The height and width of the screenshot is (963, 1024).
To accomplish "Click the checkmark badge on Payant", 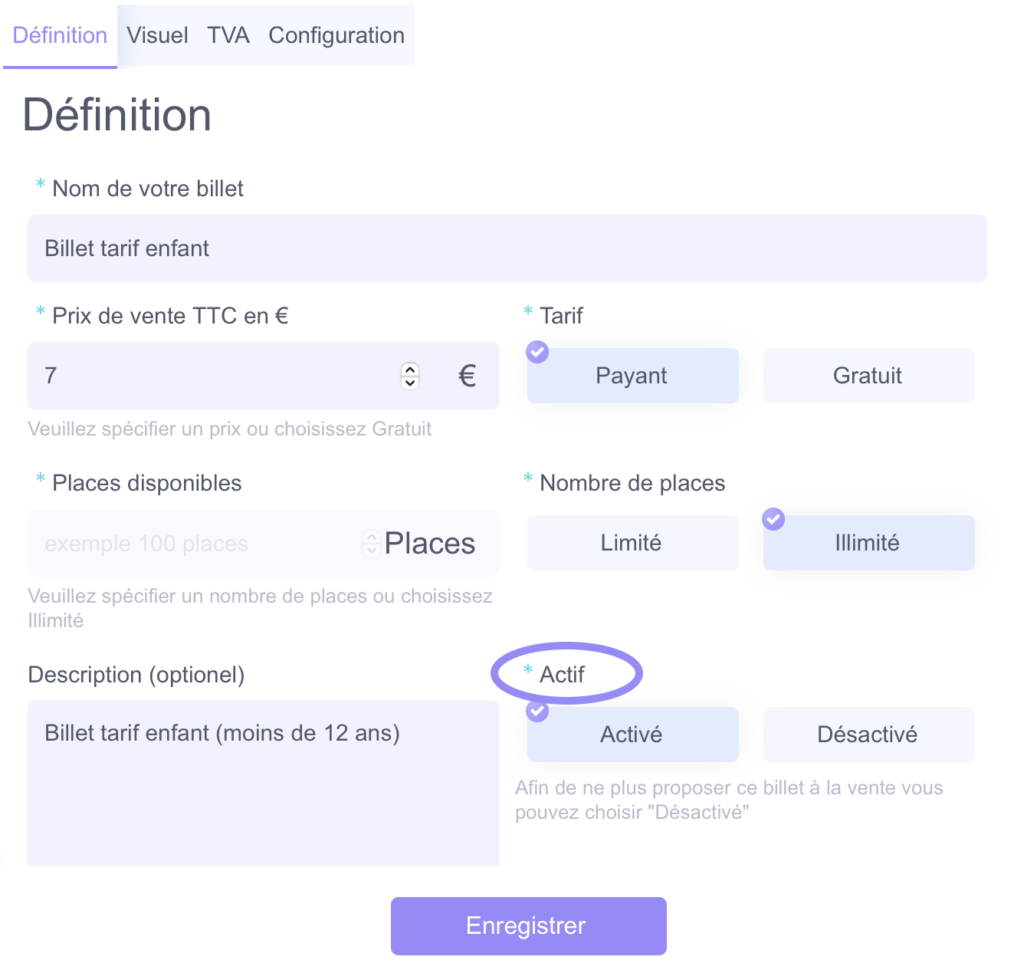I will point(537,352).
